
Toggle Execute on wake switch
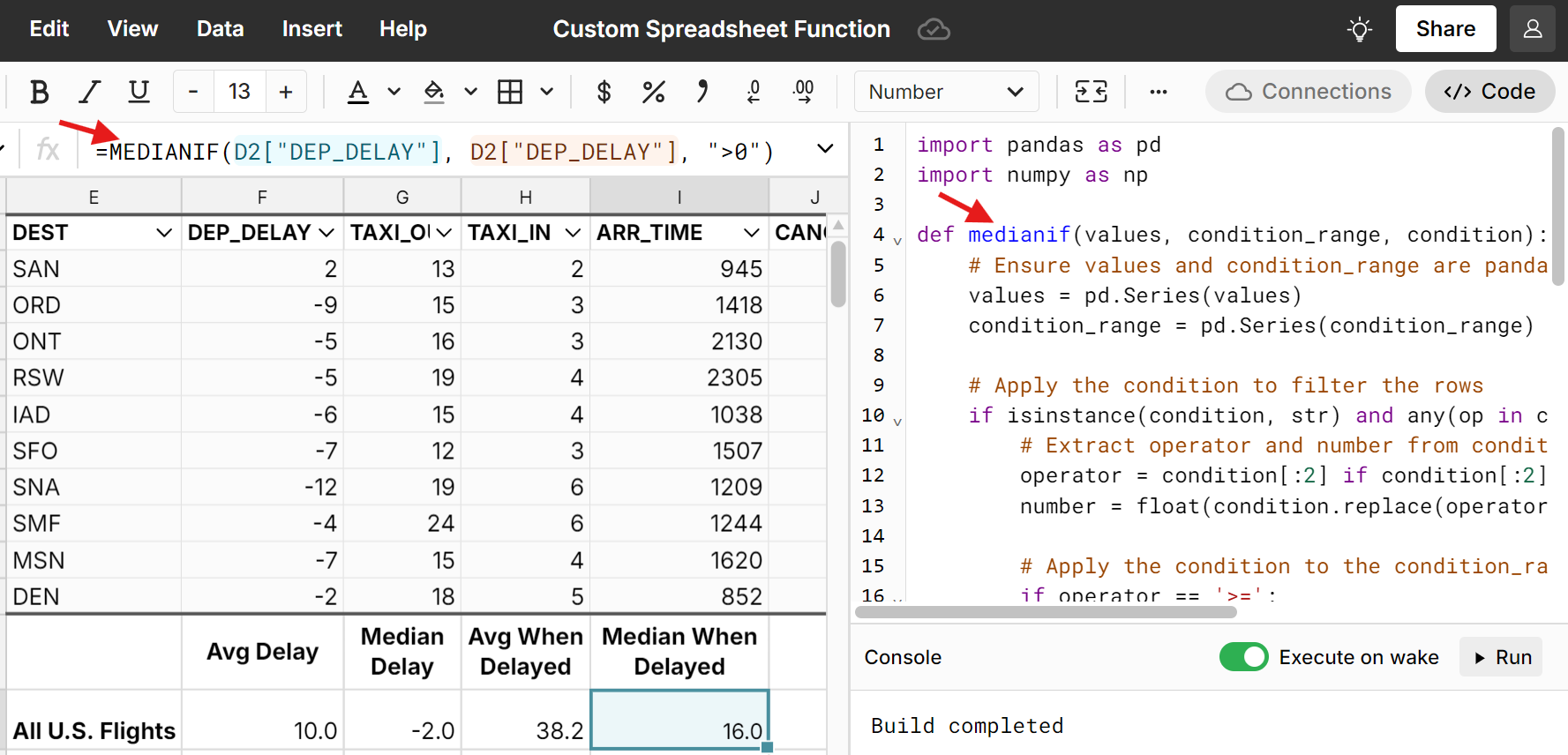click(1243, 657)
